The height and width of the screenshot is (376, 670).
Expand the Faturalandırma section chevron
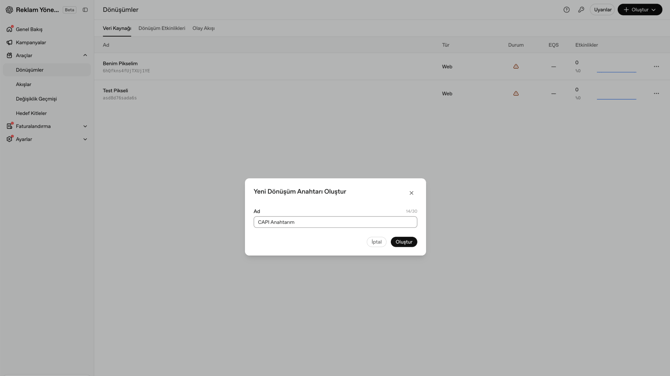pyautogui.click(x=85, y=126)
